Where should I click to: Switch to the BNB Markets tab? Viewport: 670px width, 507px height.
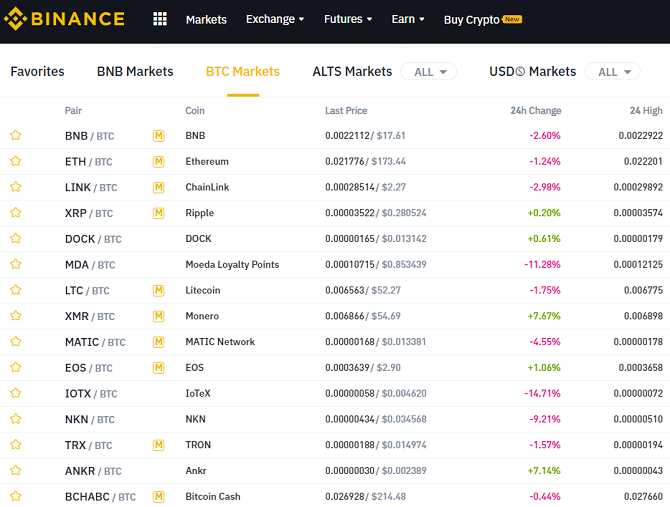[x=135, y=71]
